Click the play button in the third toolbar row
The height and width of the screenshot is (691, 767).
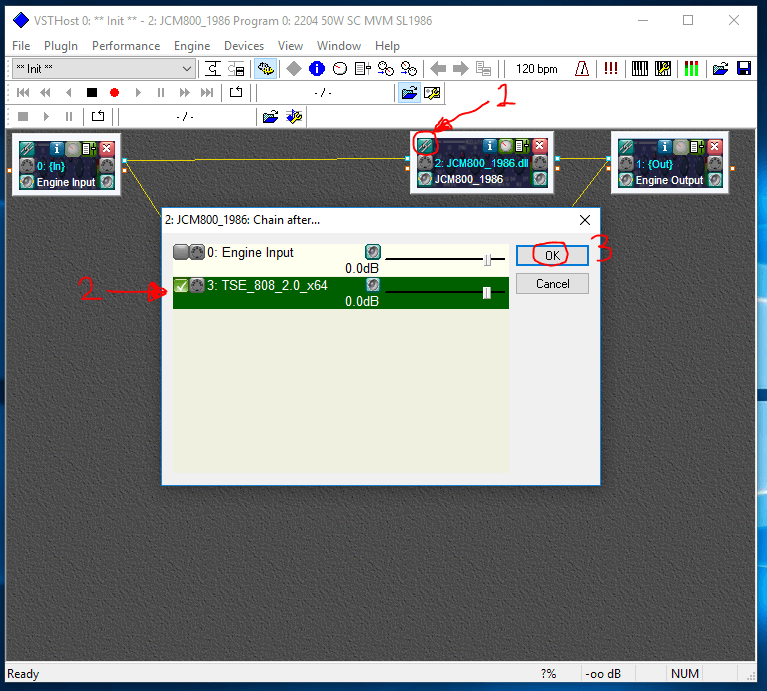coord(46,116)
